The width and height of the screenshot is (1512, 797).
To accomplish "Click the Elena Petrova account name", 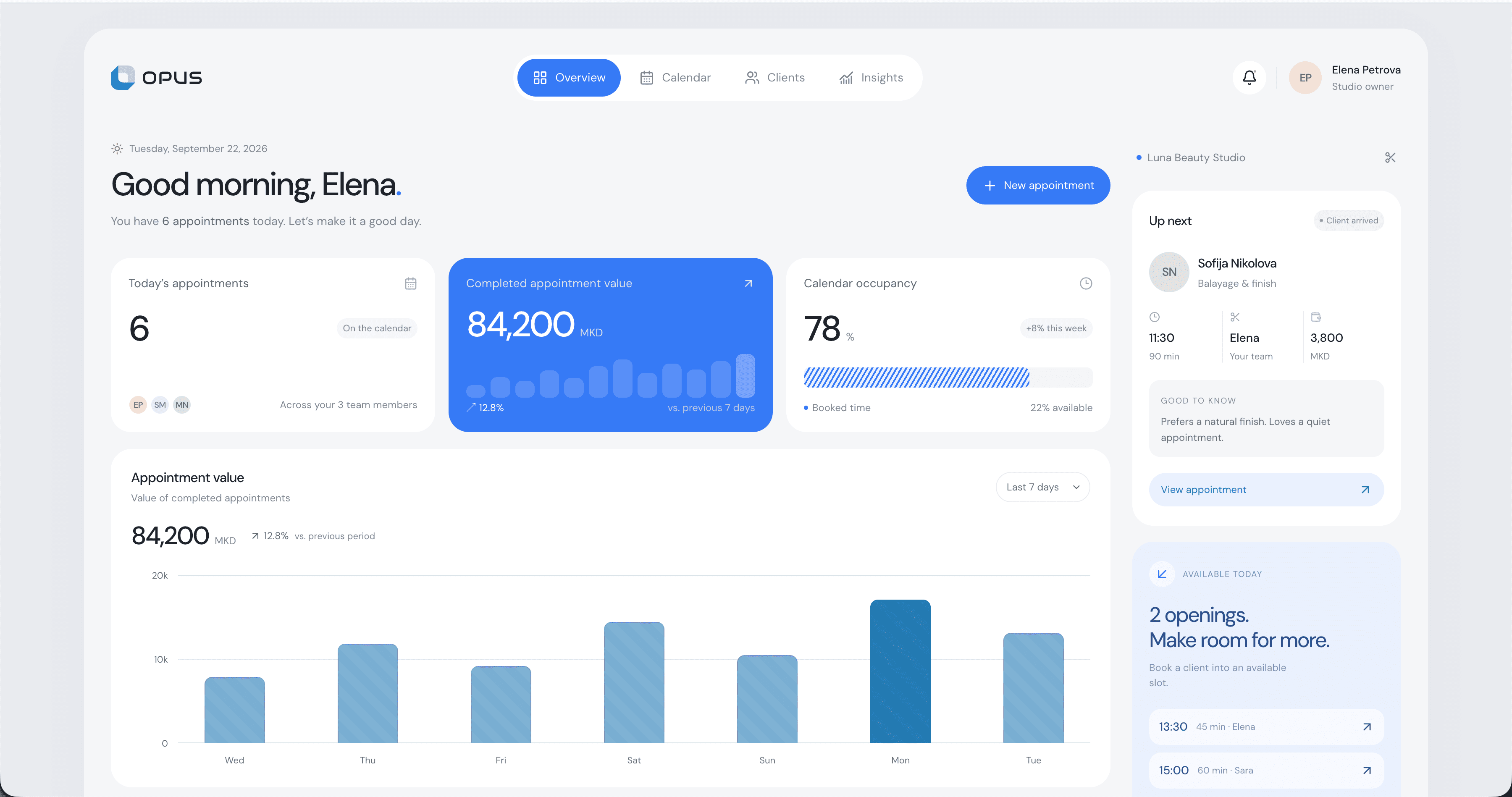I will 1366,70.
